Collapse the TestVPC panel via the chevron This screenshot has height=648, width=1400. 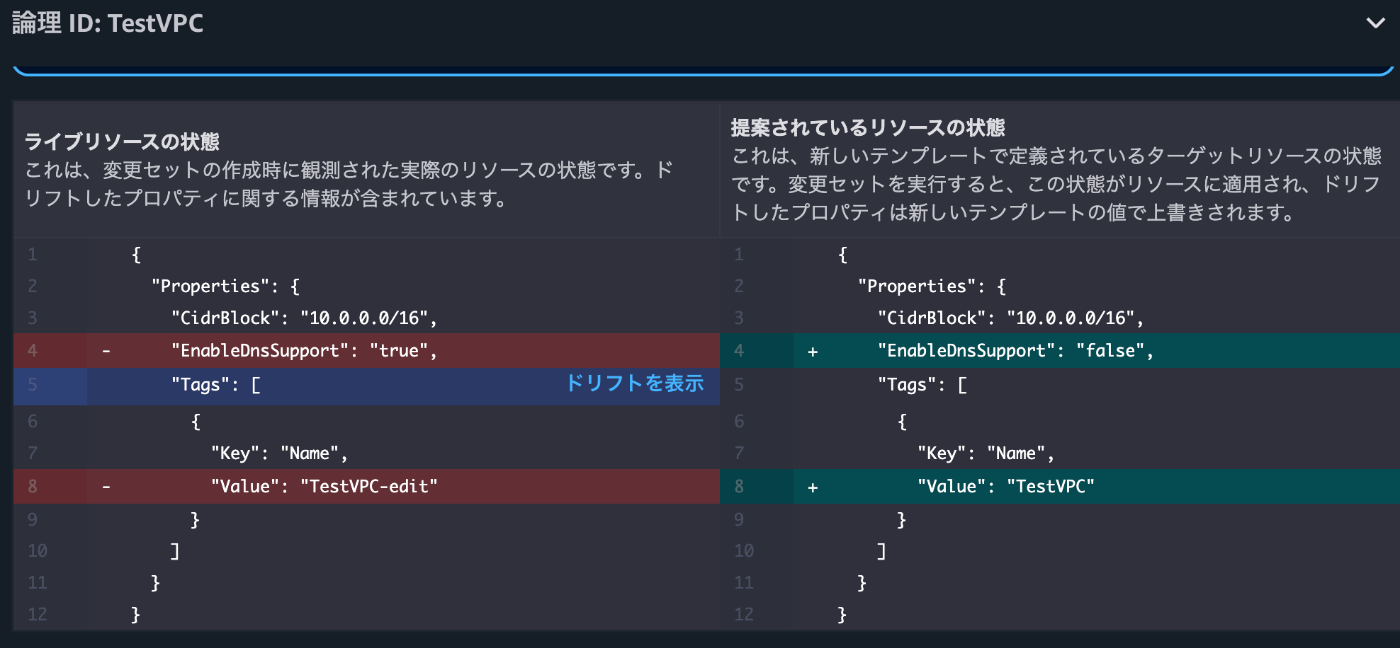tap(1376, 22)
